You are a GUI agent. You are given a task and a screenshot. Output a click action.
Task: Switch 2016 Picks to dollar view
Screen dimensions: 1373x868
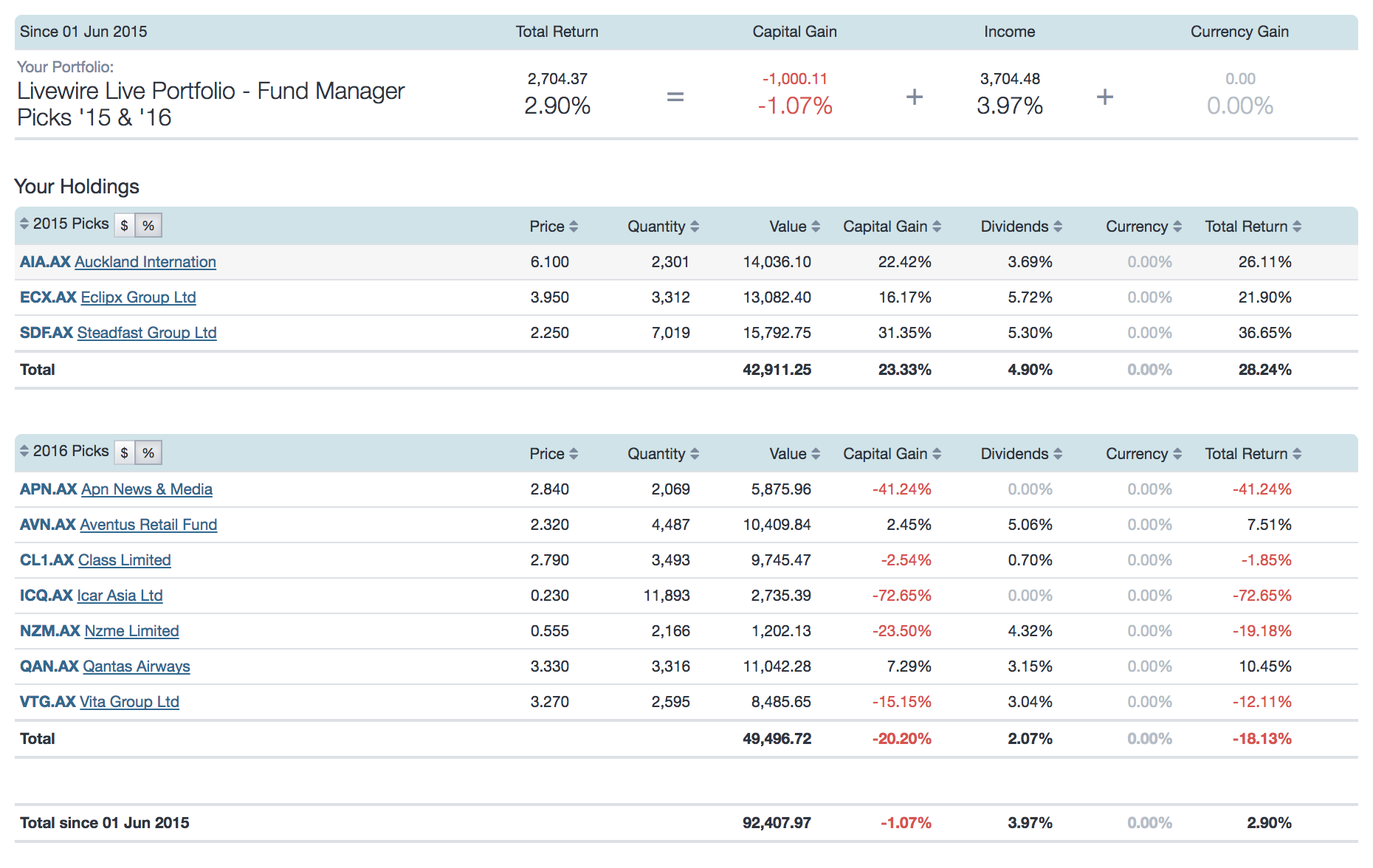point(123,451)
